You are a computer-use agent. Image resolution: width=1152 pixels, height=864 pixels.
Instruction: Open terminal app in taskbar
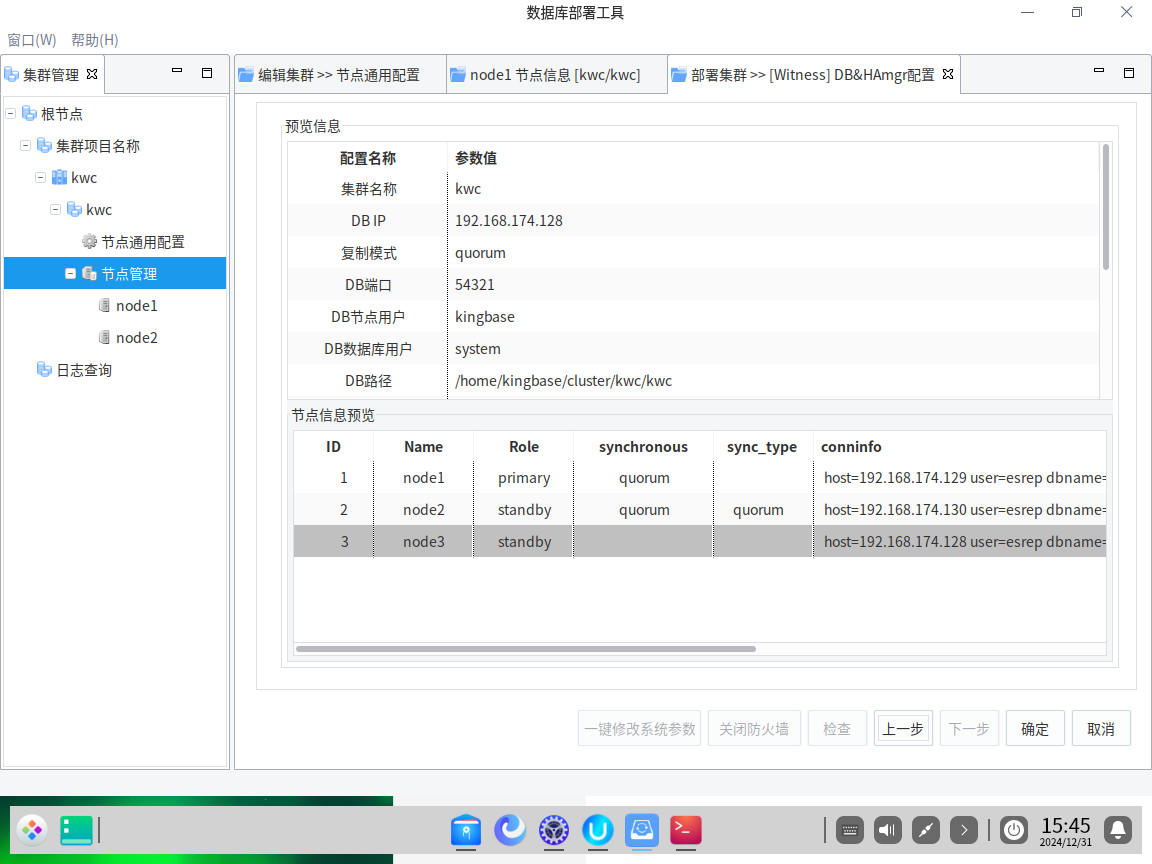click(685, 829)
